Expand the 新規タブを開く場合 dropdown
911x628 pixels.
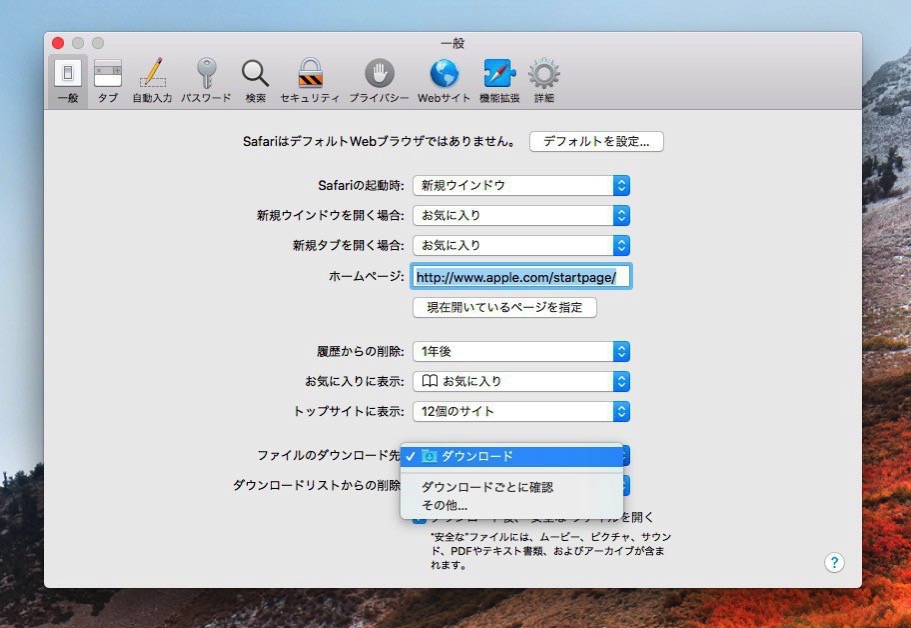(x=521, y=245)
